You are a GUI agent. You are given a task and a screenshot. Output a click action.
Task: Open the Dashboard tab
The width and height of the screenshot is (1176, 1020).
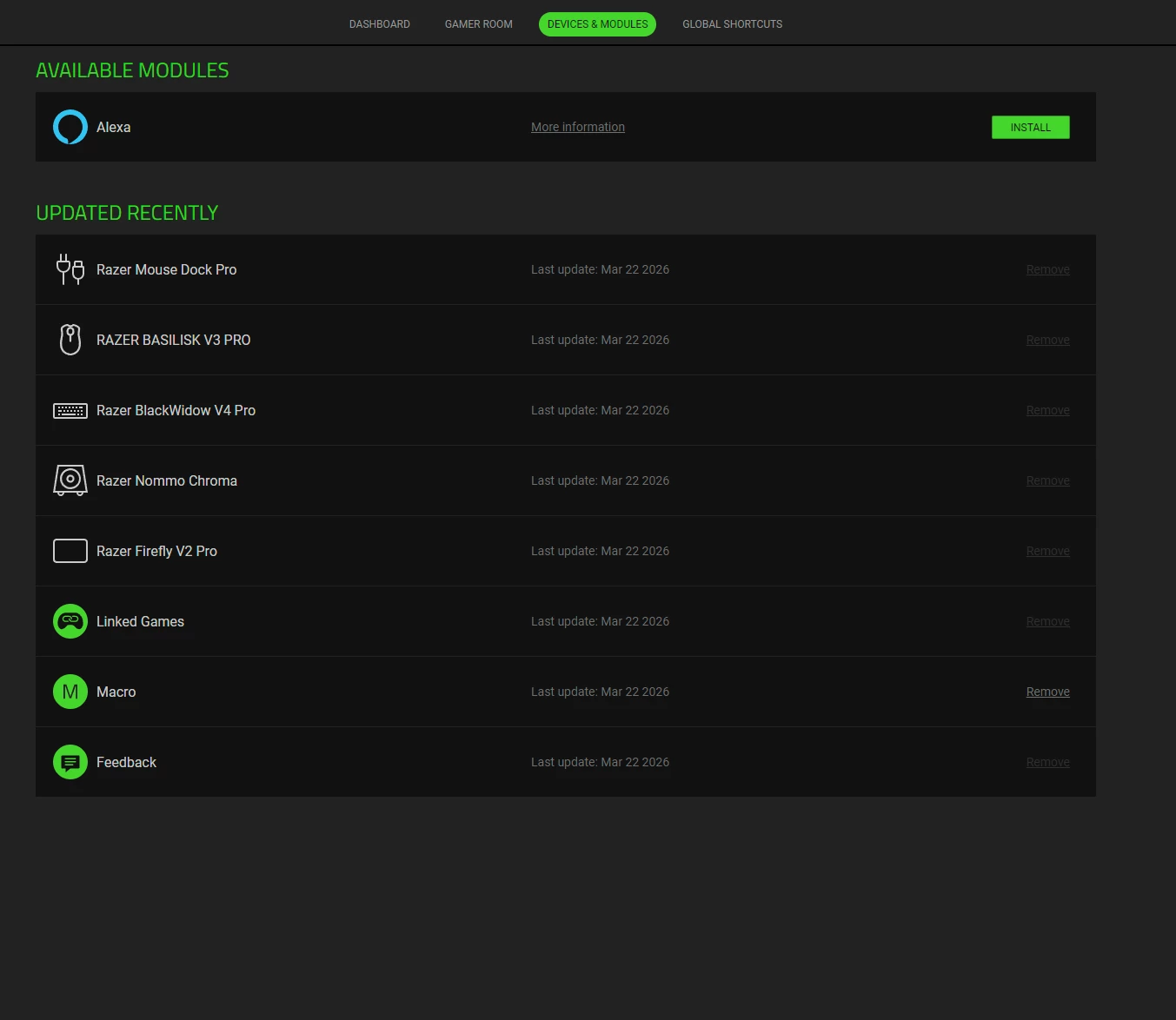(380, 24)
